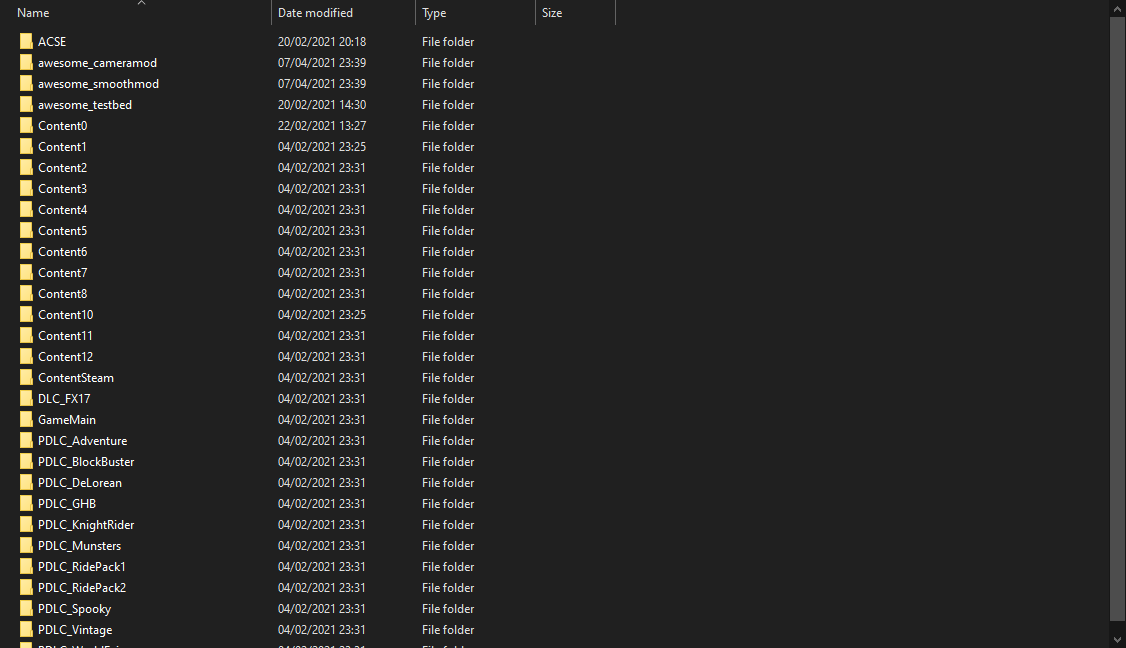Image resolution: width=1126 pixels, height=648 pixels.
Task: Click the scroll up arrow
Action: point(1117,8)
